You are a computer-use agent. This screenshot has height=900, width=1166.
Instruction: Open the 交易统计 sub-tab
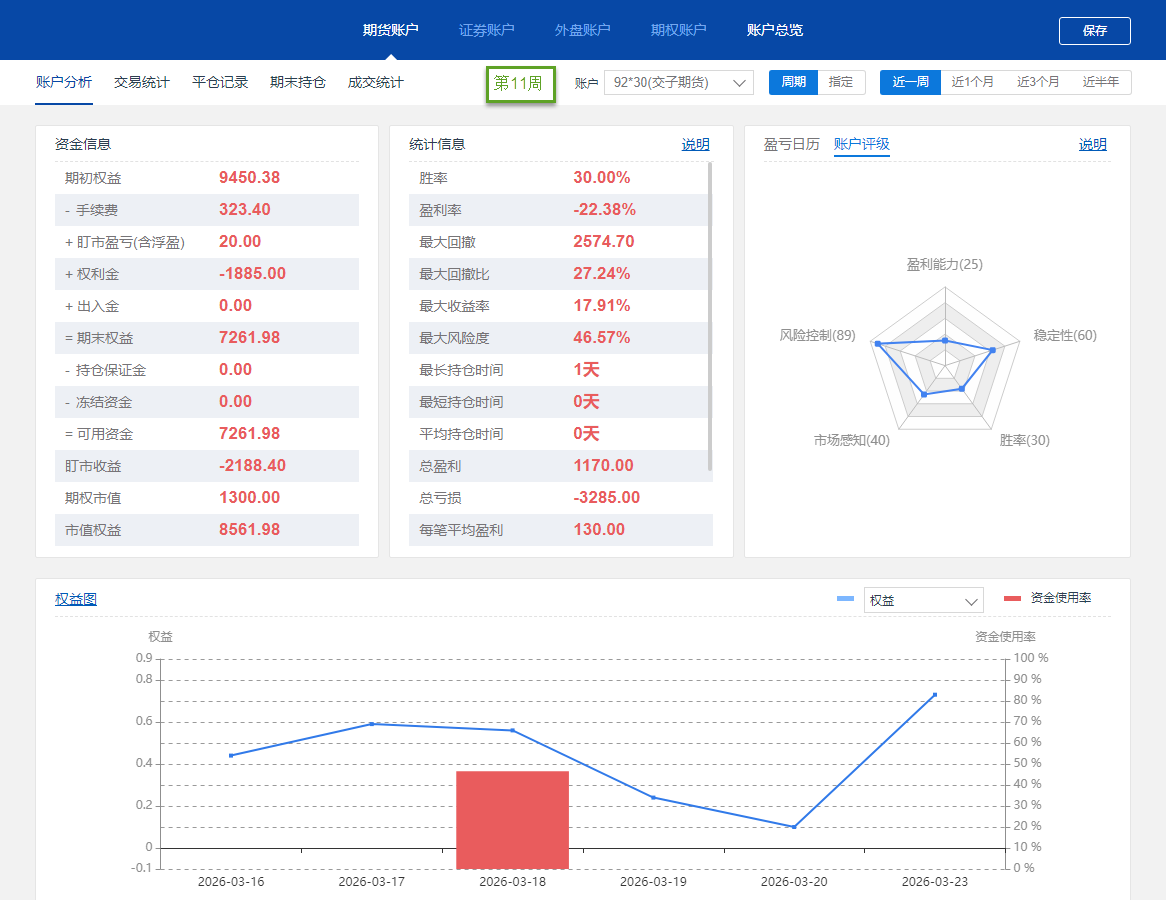(x=142, y=82)
